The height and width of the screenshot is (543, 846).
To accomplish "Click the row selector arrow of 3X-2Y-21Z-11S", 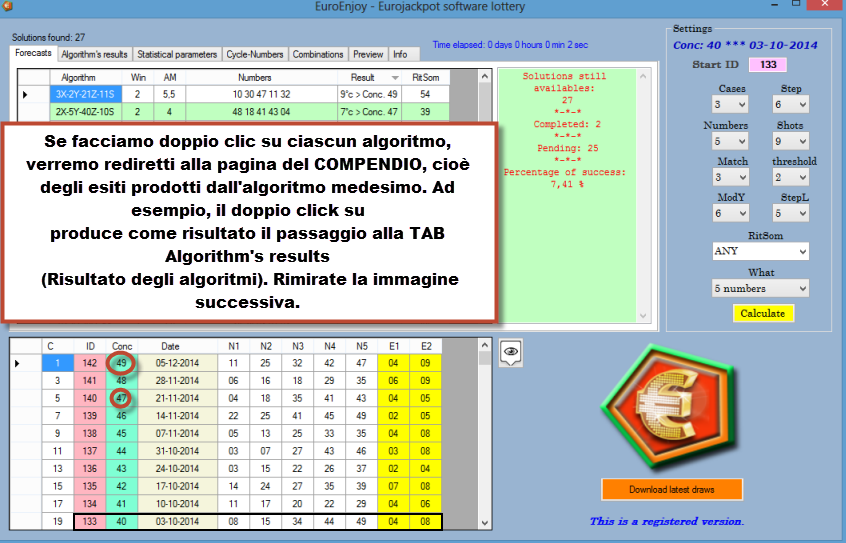I will pyautogui.click(x=33, y=94).
